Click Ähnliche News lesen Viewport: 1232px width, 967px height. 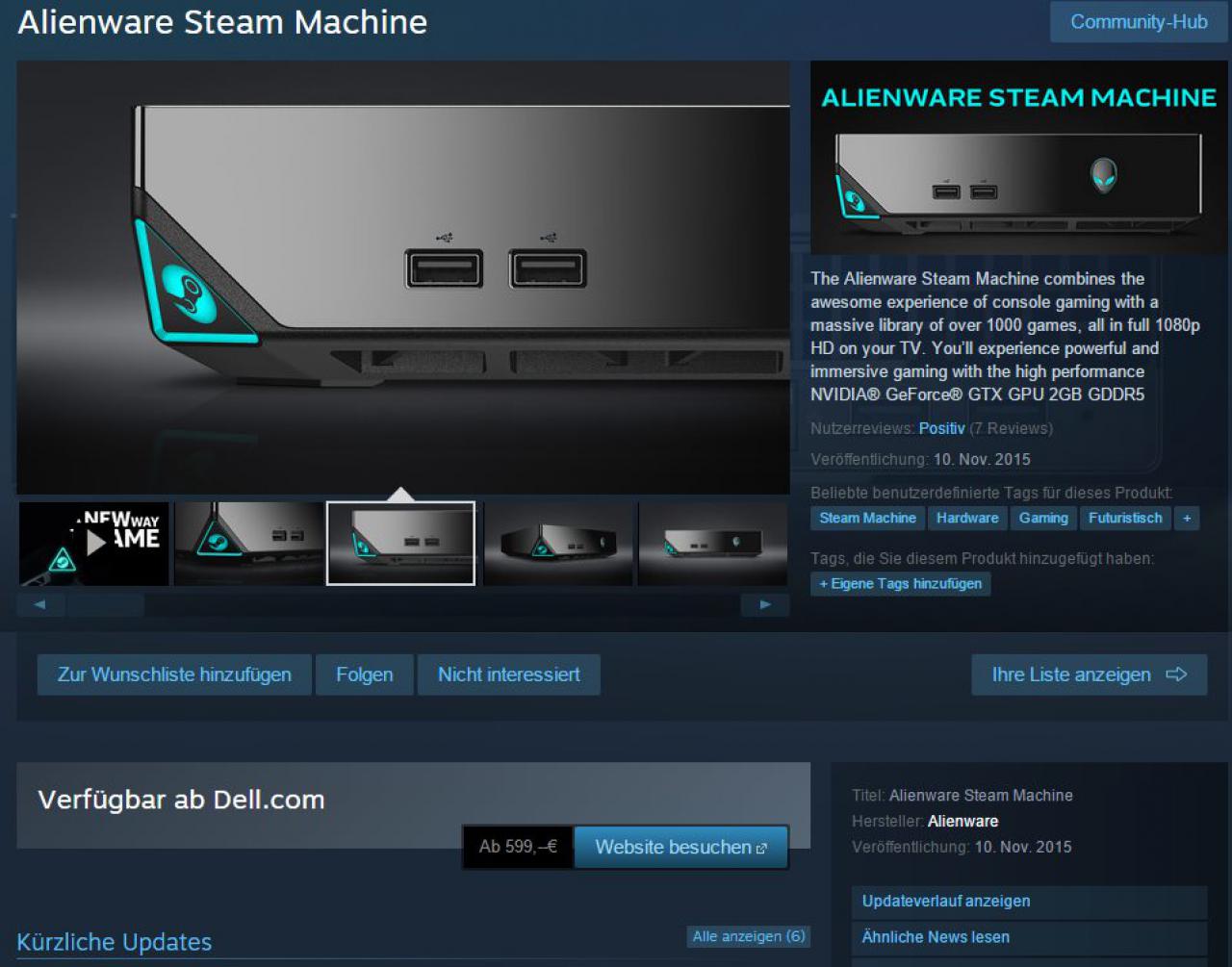click(1029, 937)
